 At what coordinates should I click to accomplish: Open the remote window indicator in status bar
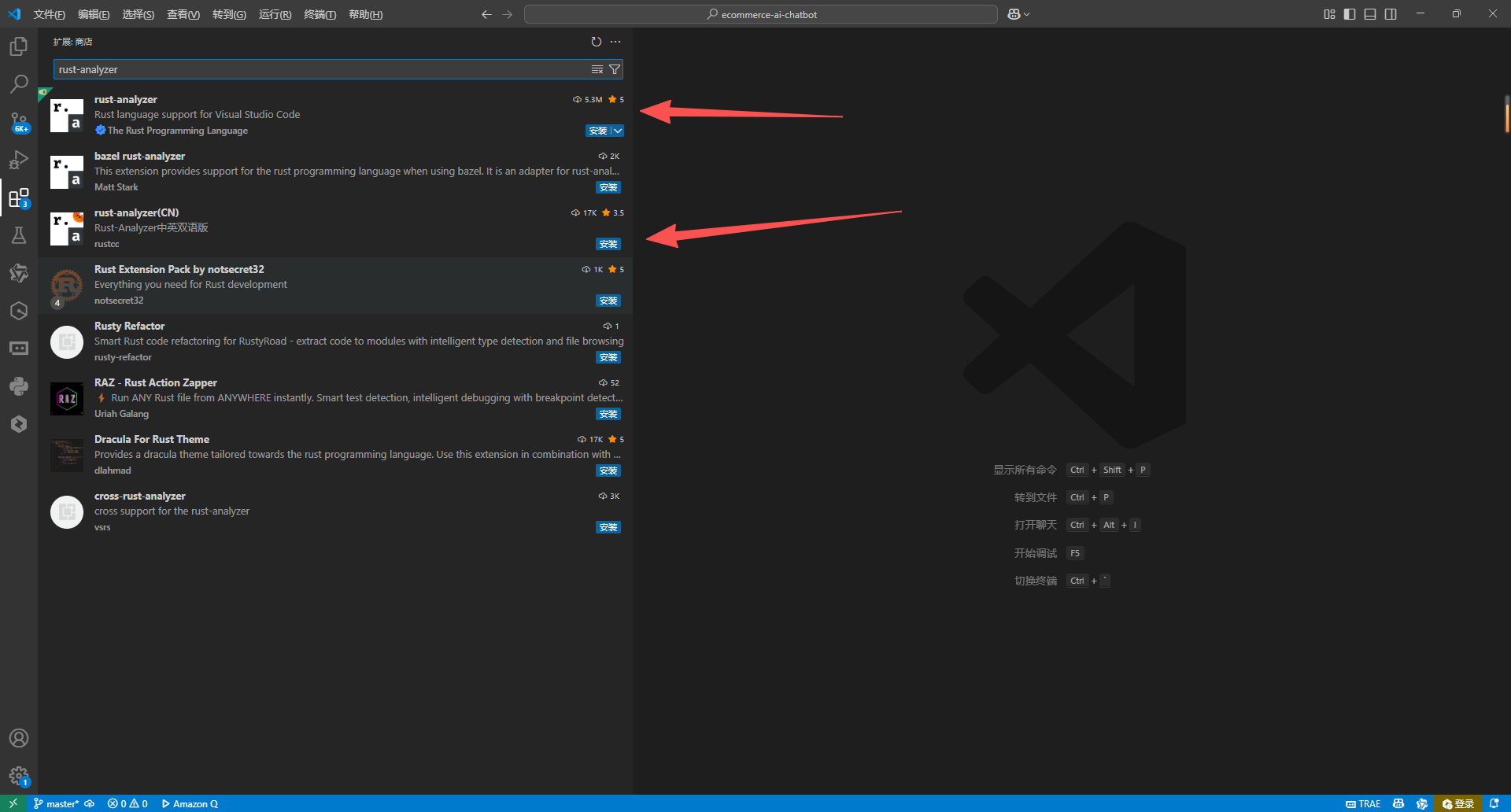13,803
